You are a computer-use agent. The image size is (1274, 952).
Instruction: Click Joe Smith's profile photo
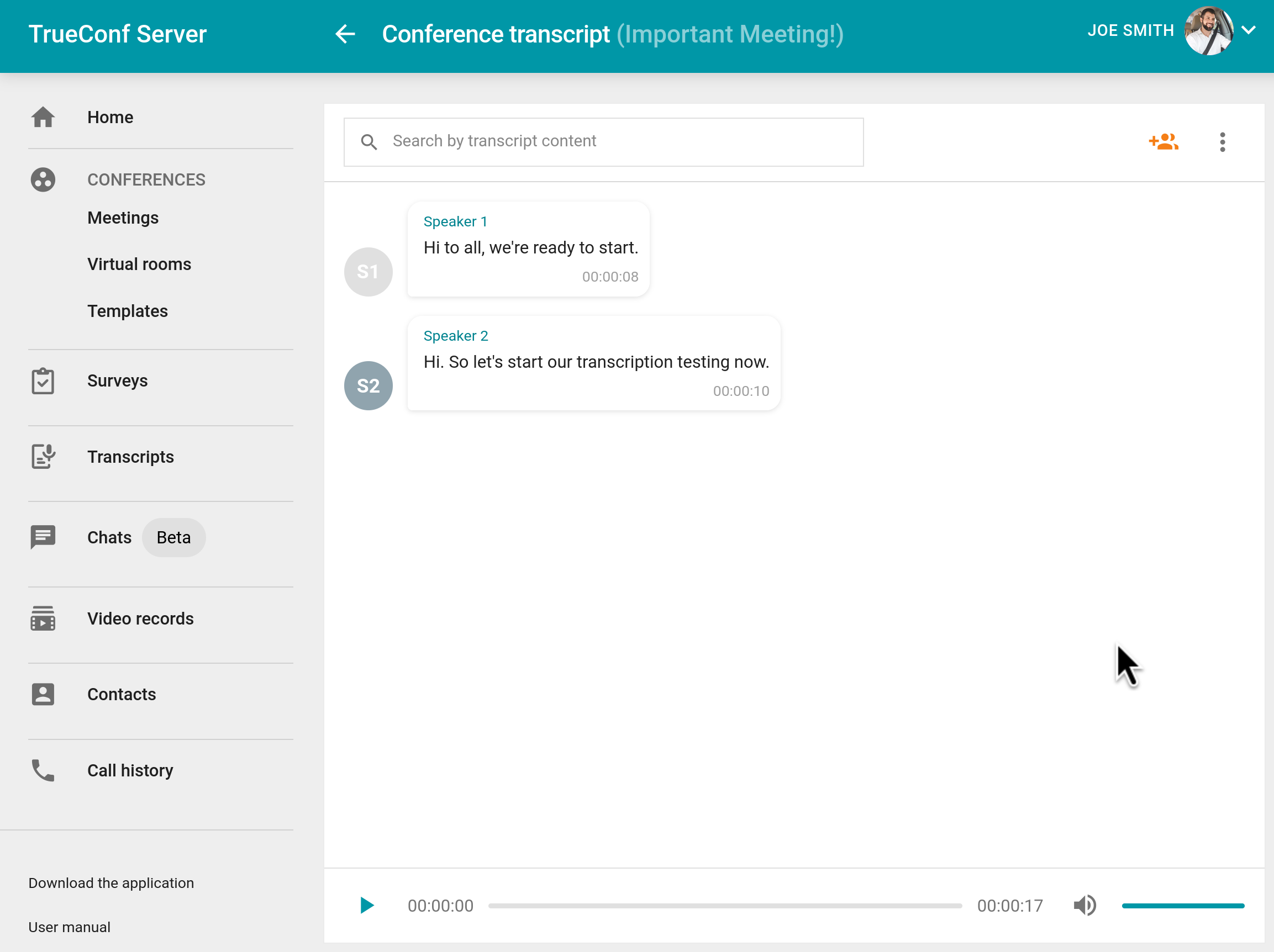tap(1209, 31)
